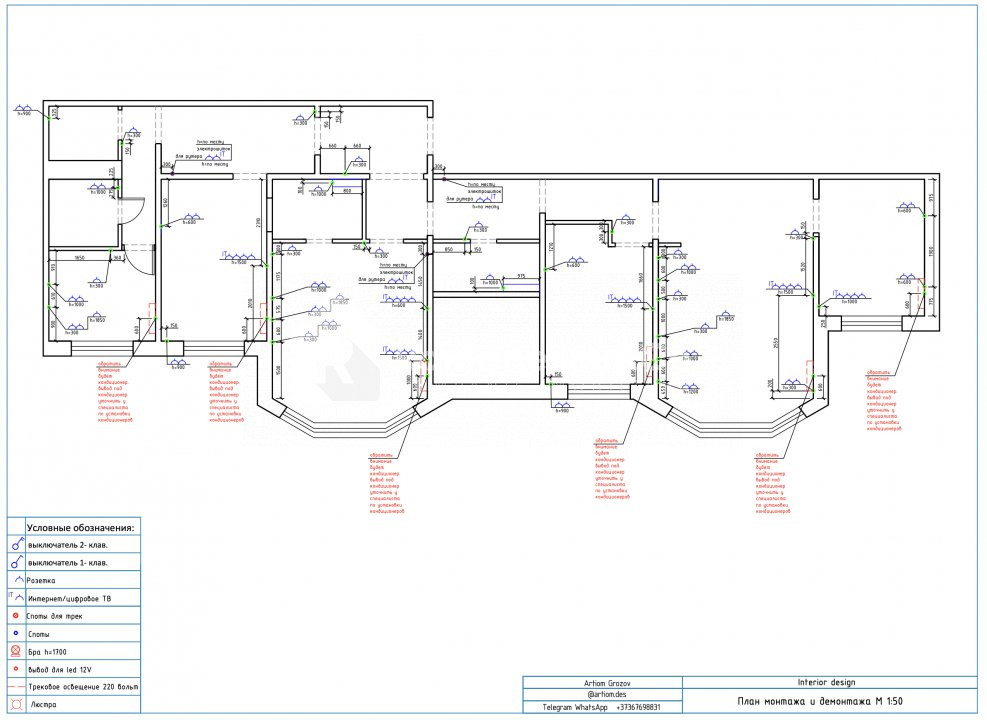Select the Бра h=1700 sconce symbol
Viewport: 987px width, 720px height.
click(x=17, y=651)
